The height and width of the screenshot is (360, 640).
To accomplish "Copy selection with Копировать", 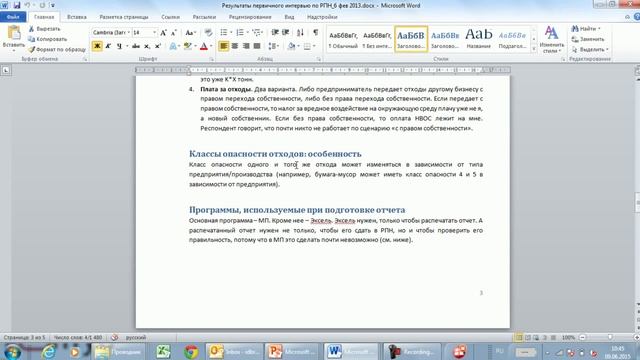I will click(47, 39).
